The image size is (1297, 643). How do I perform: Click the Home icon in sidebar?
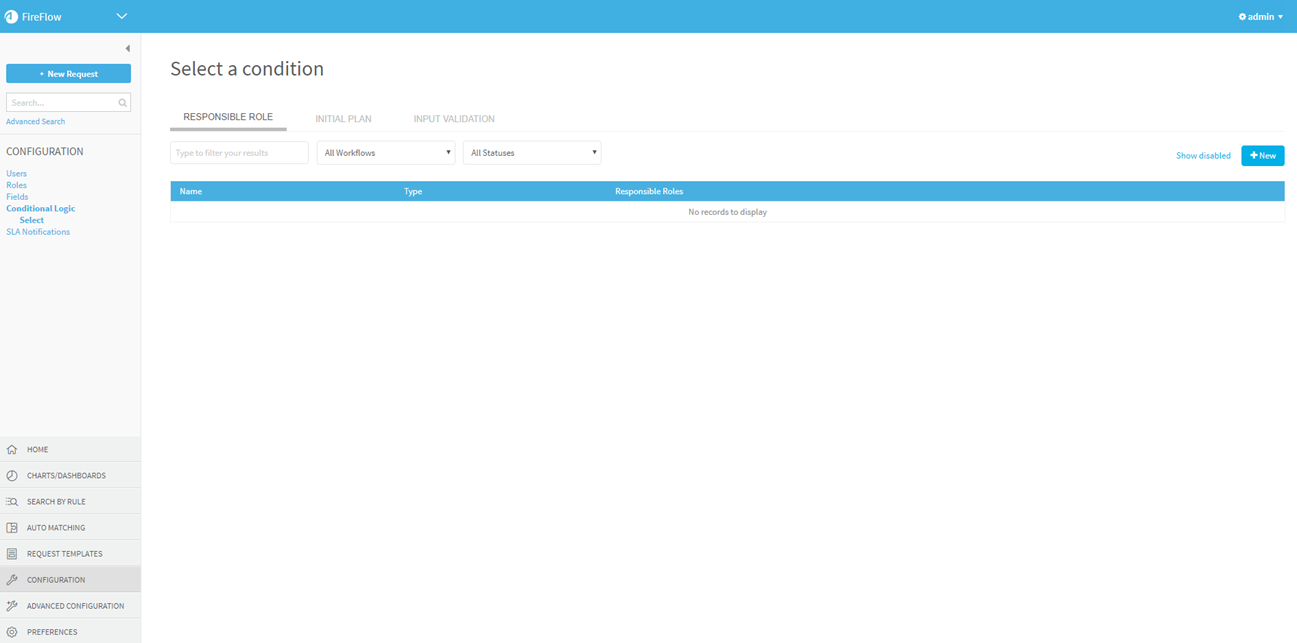[x=12, y=450]
